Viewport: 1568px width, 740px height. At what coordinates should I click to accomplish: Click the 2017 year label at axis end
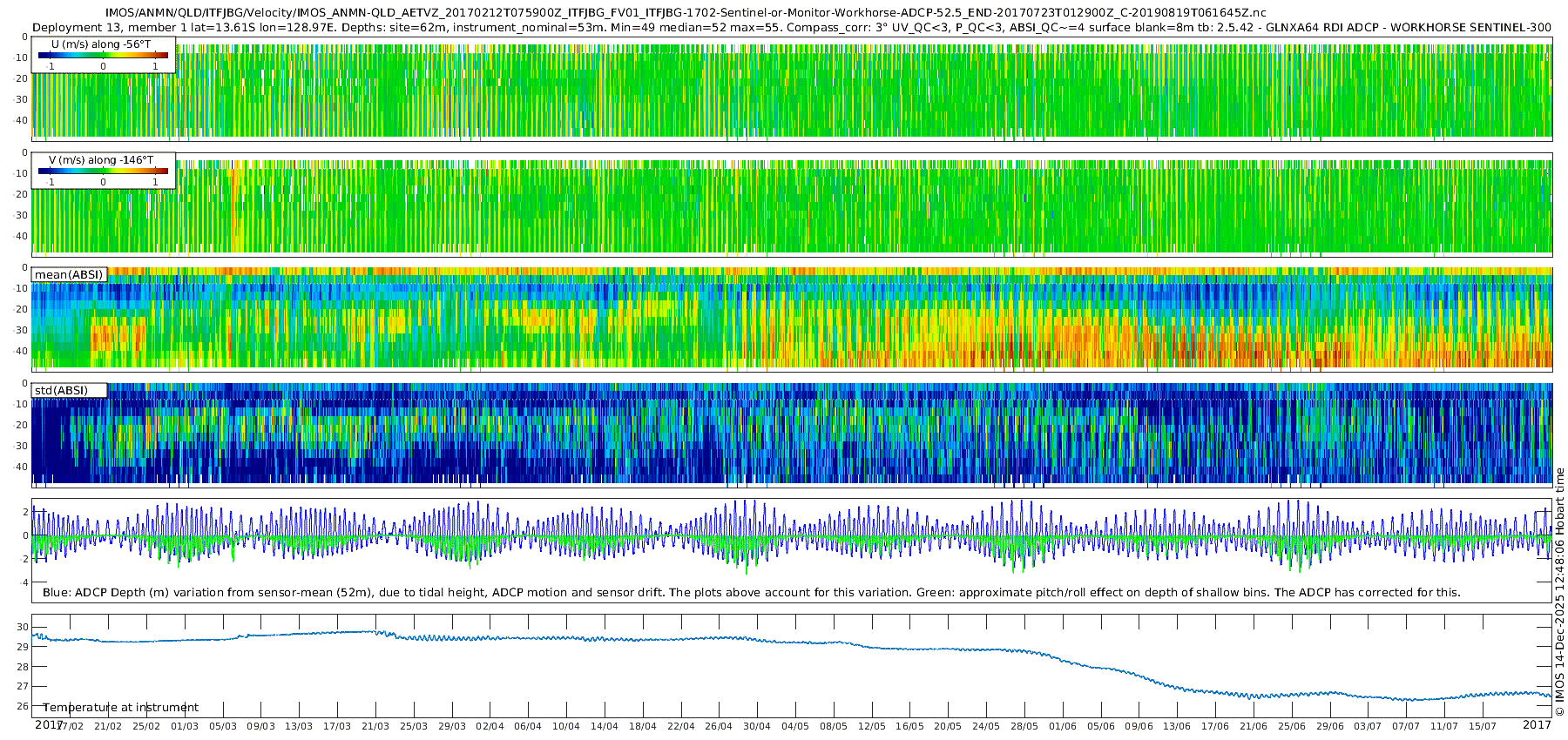[1537, 724]
